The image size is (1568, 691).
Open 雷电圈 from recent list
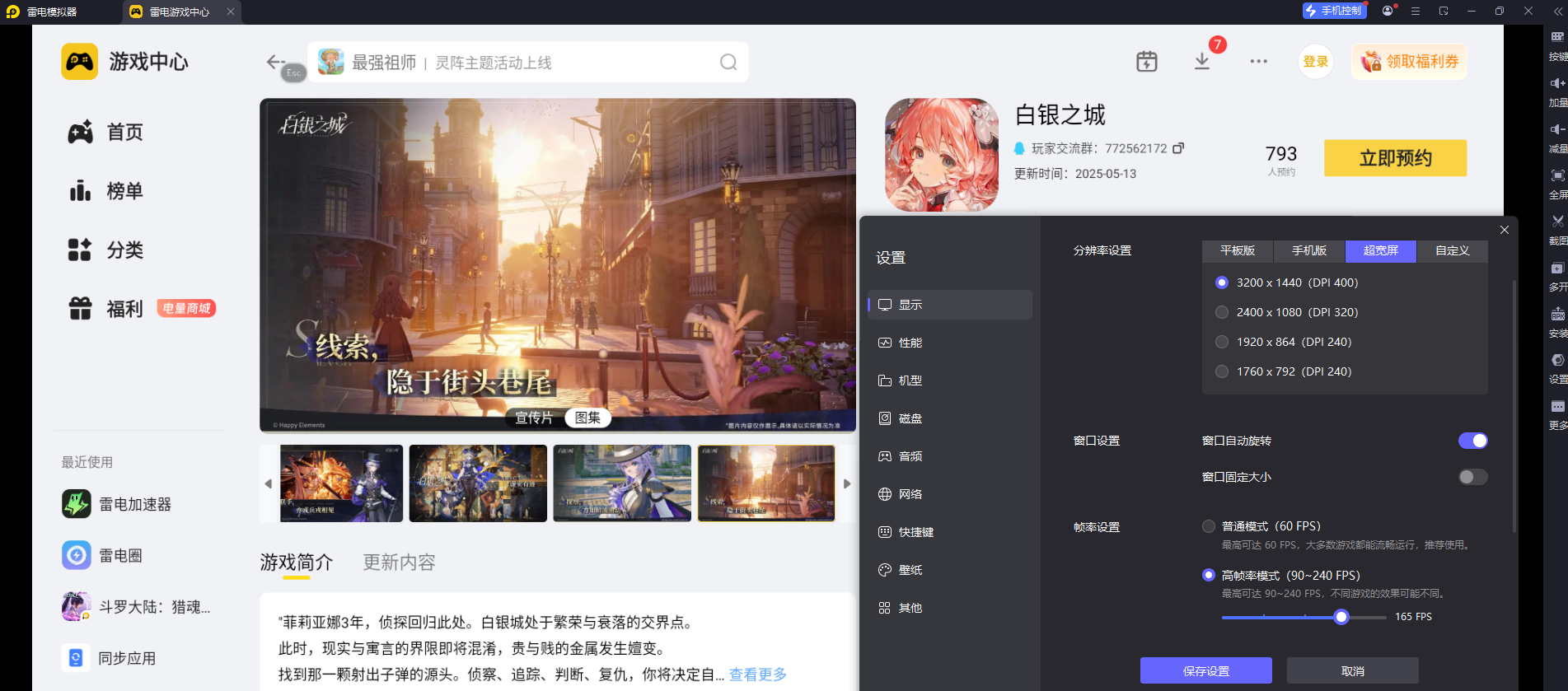102,555
